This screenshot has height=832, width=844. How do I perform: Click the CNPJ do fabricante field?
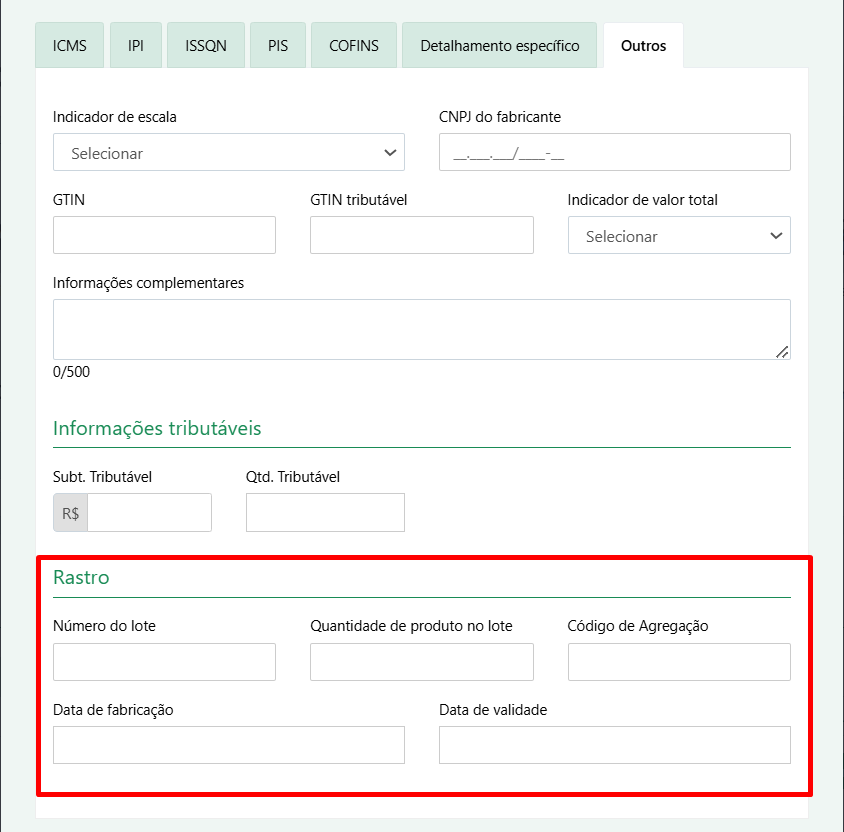(615, 152)
